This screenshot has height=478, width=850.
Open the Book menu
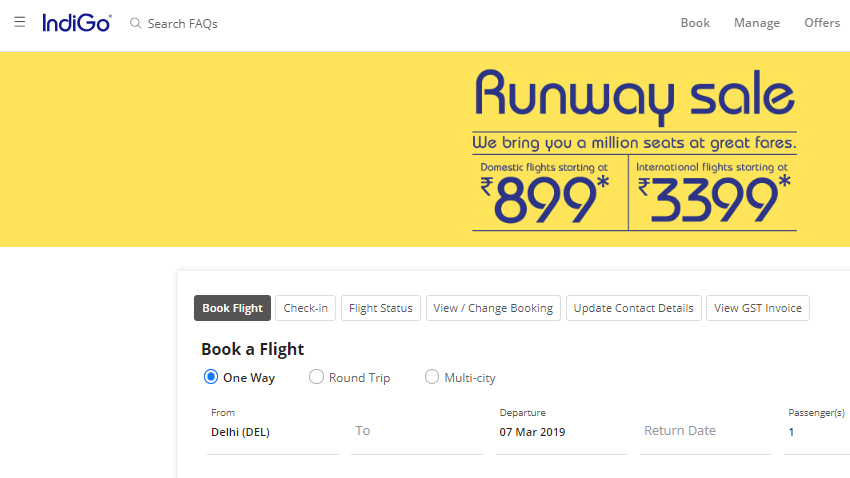click(x=695, y=23)
